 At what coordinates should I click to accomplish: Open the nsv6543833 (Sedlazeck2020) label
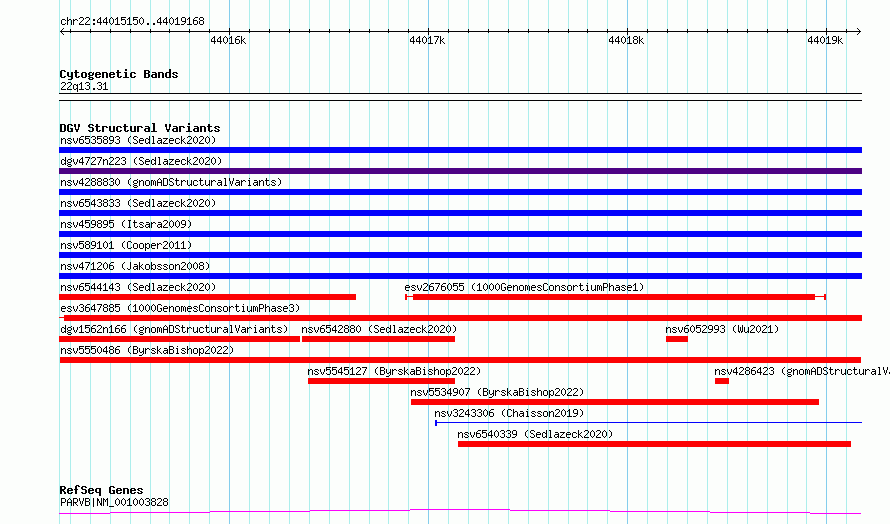[x=138, y=203]
